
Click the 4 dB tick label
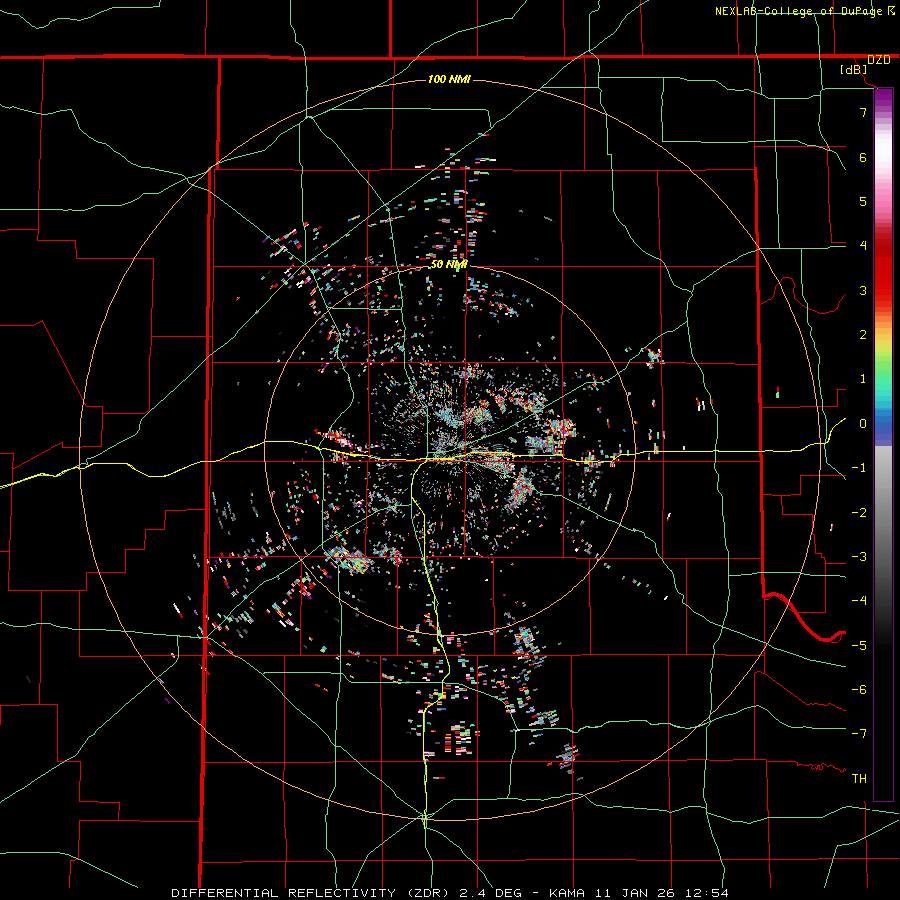(x=863, y=246)
